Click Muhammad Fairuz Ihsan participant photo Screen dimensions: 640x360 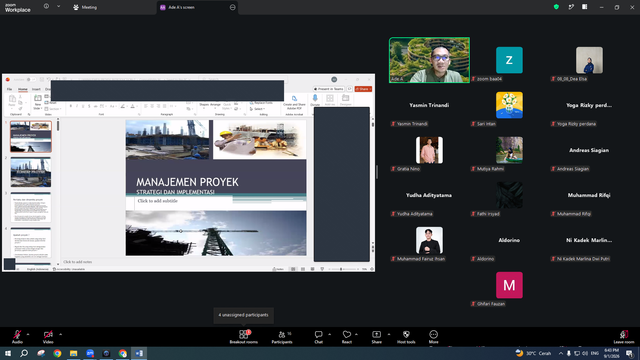tap(429, 240)
